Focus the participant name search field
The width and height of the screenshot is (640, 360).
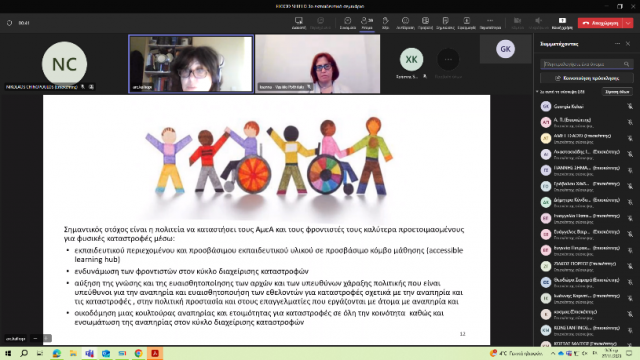point(587,64)
